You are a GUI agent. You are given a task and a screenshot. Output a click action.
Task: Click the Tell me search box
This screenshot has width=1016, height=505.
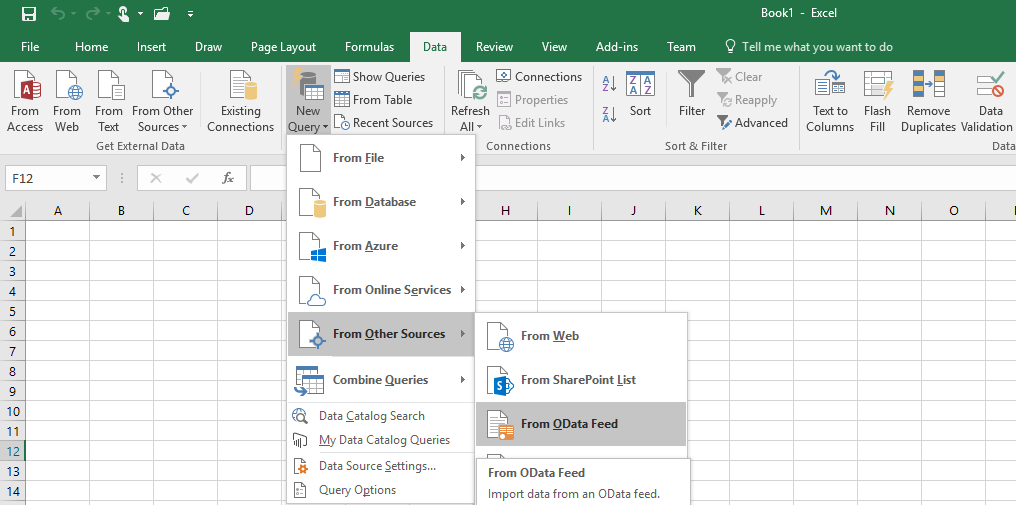(x=816, y=47)
